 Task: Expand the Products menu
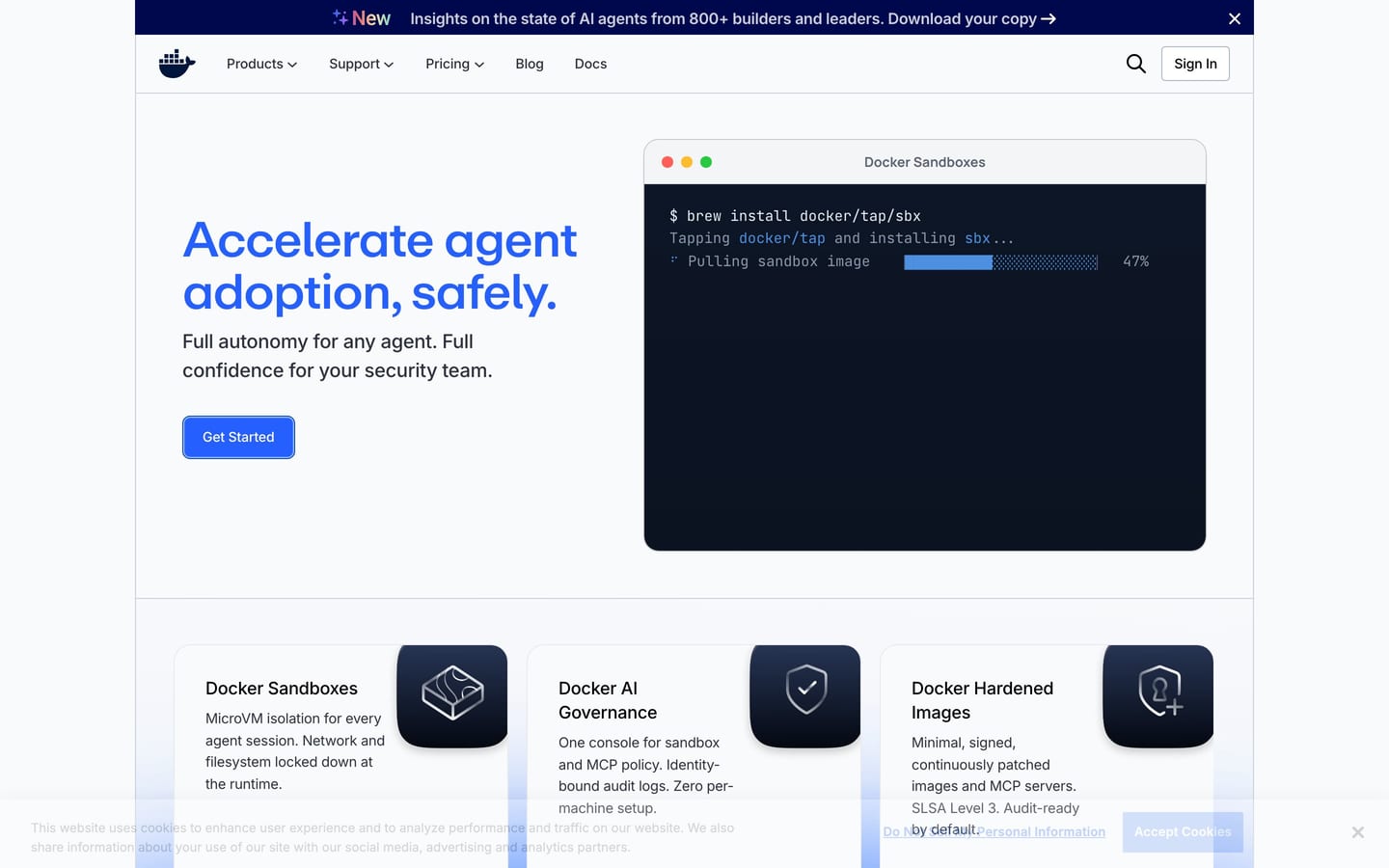click(x=261, y=64)
